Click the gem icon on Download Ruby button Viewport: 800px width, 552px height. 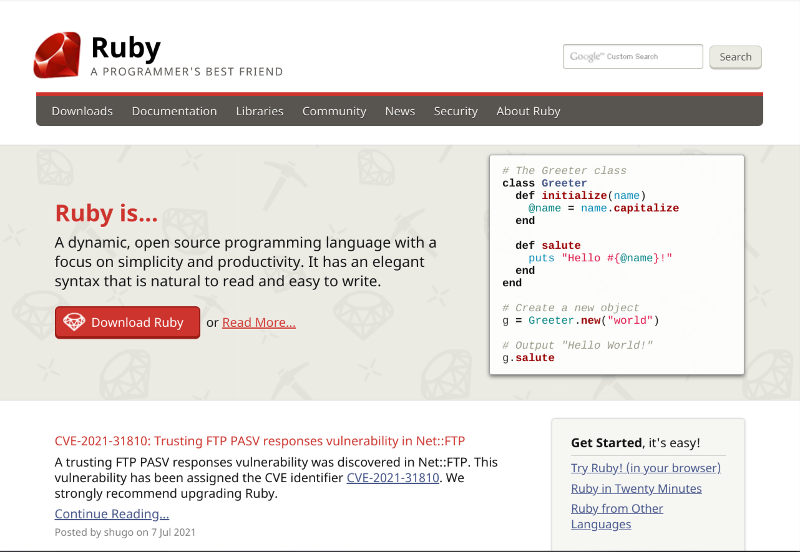[x=74, y=322]
